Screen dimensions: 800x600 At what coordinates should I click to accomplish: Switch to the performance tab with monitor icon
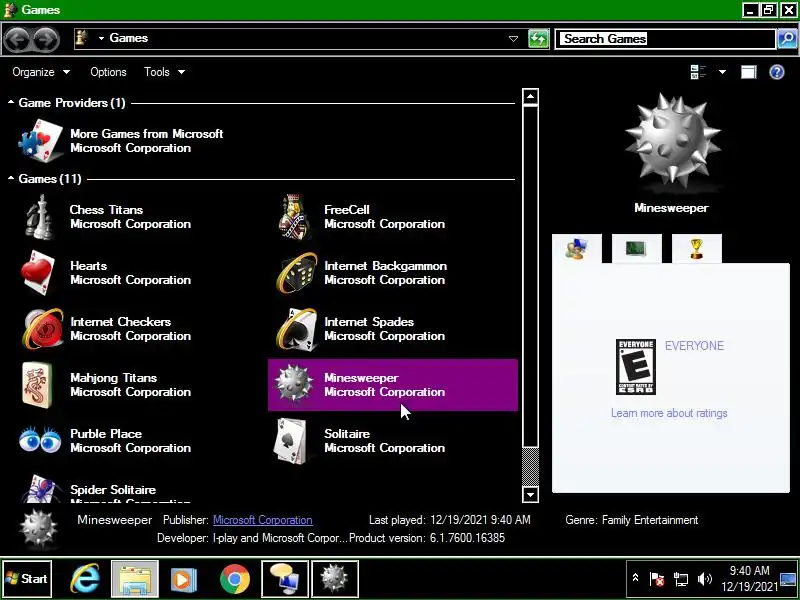(636, 249)
